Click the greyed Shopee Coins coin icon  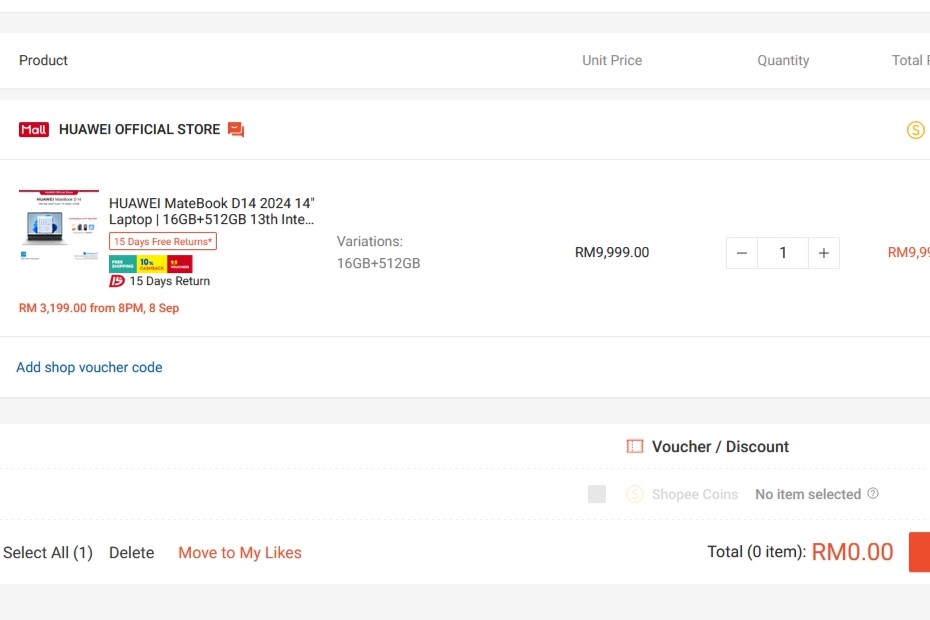(x=635, y=494)
